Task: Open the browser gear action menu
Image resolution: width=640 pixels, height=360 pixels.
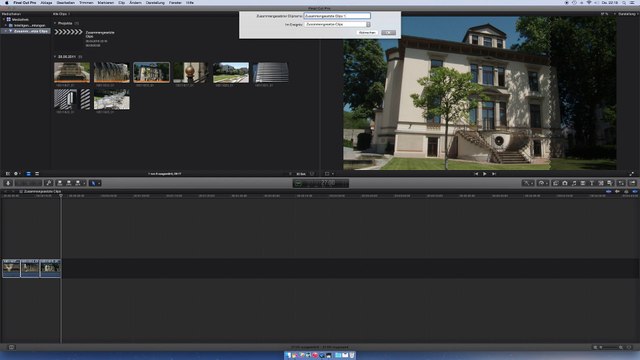Action: point(16,174)
